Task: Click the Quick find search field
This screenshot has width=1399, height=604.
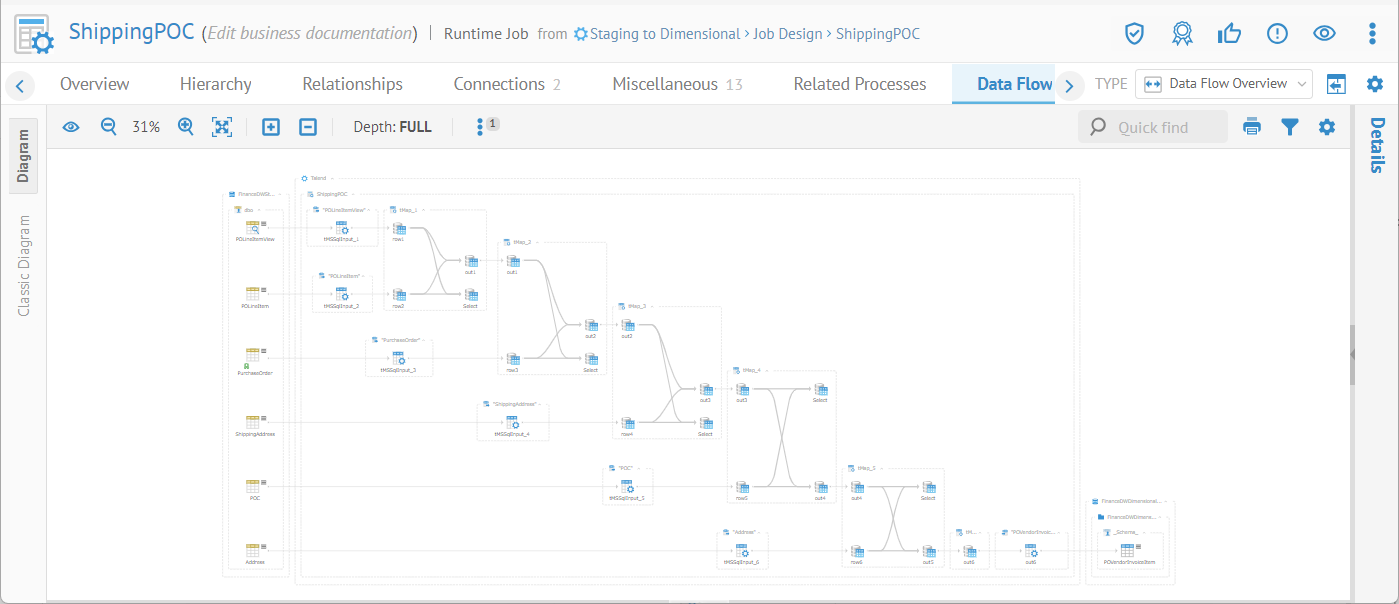Action: point(1153,127)
